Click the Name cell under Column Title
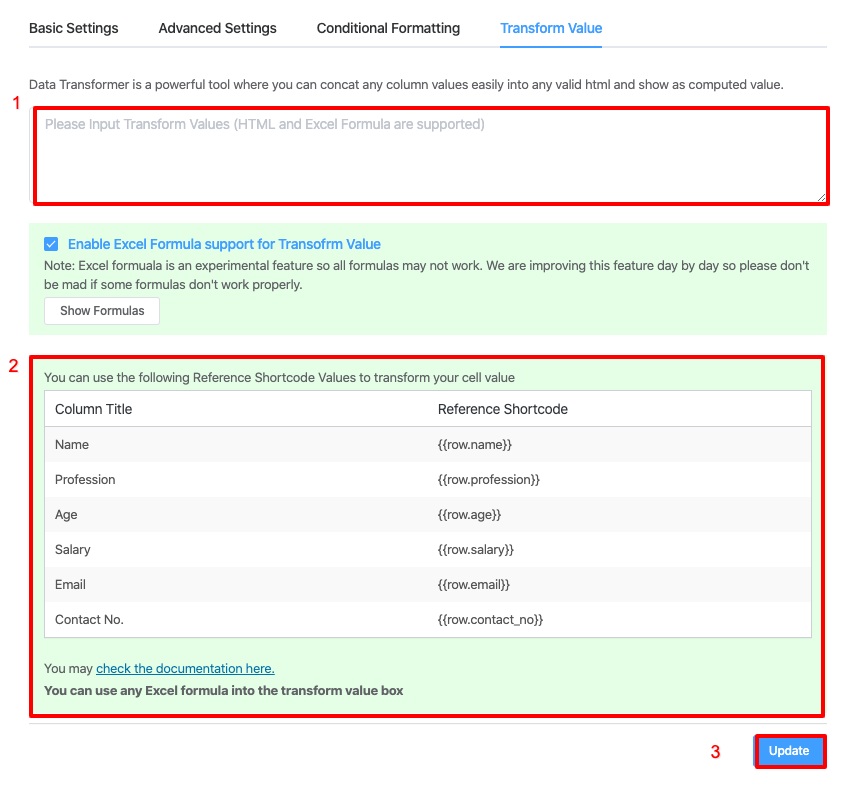This screenshot has width=856, height=796. [72, 444]
